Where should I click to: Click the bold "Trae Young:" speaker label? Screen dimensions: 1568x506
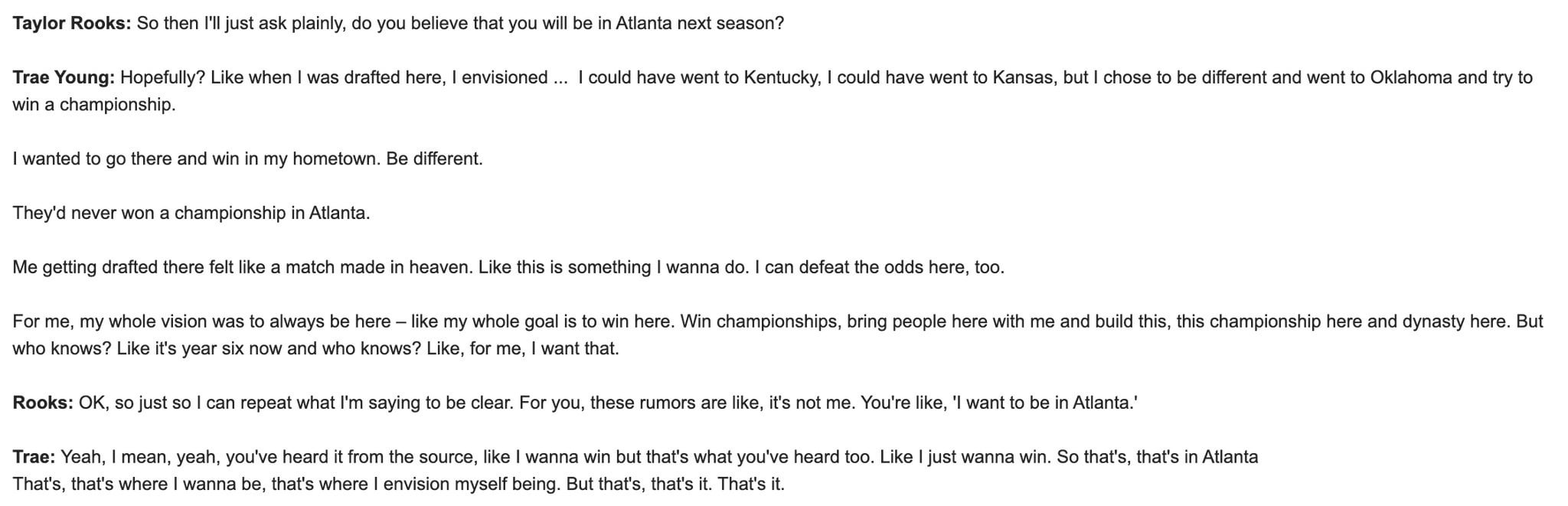[64, 77]
